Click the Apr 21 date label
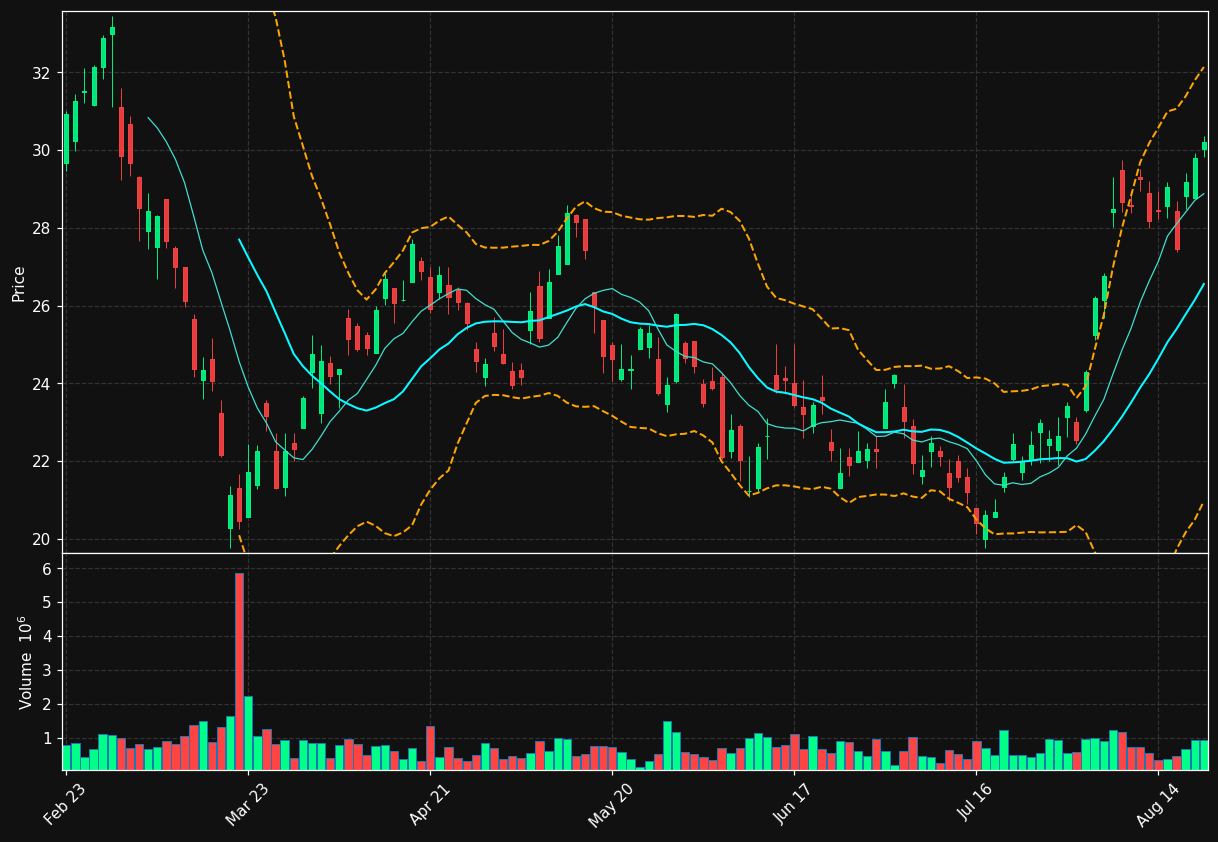Screen dimensions: 1218x842 point(429,803)
